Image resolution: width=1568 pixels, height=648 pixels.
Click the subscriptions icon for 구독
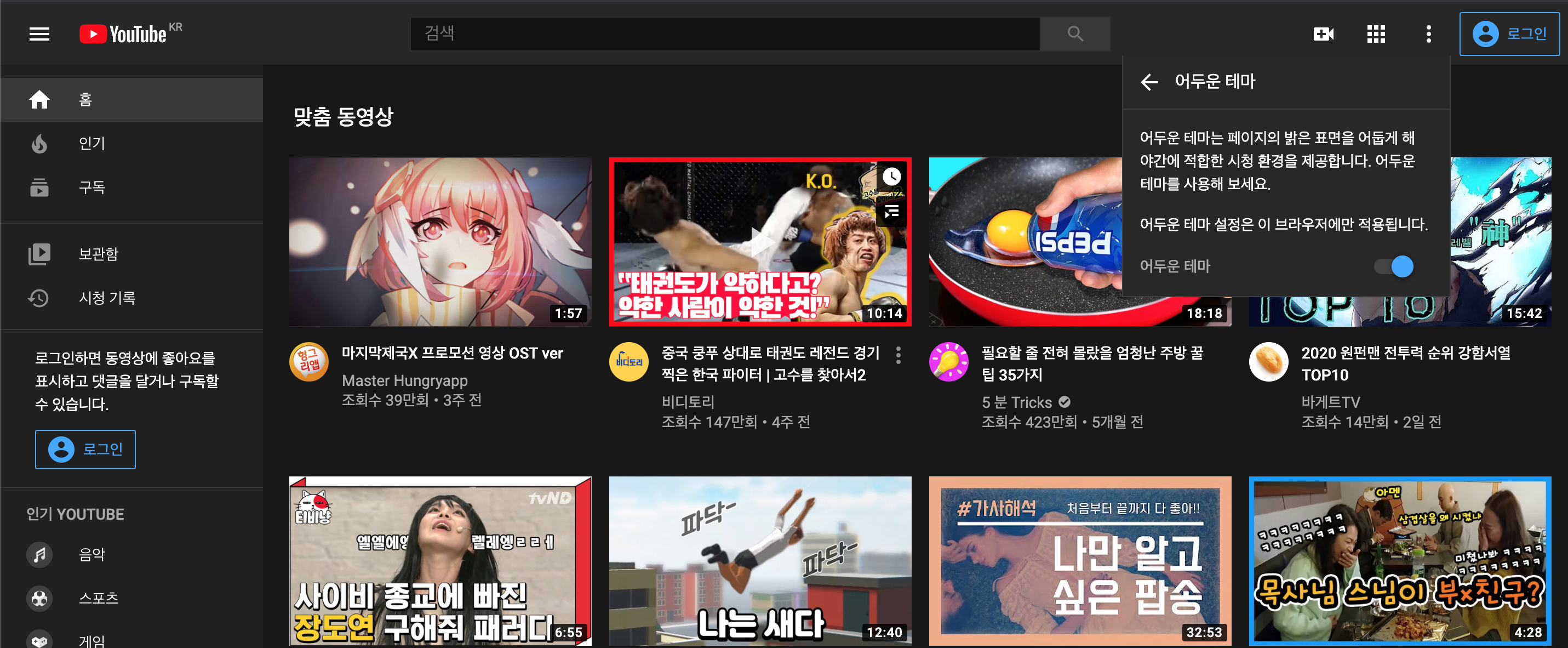tap(39, 187)
